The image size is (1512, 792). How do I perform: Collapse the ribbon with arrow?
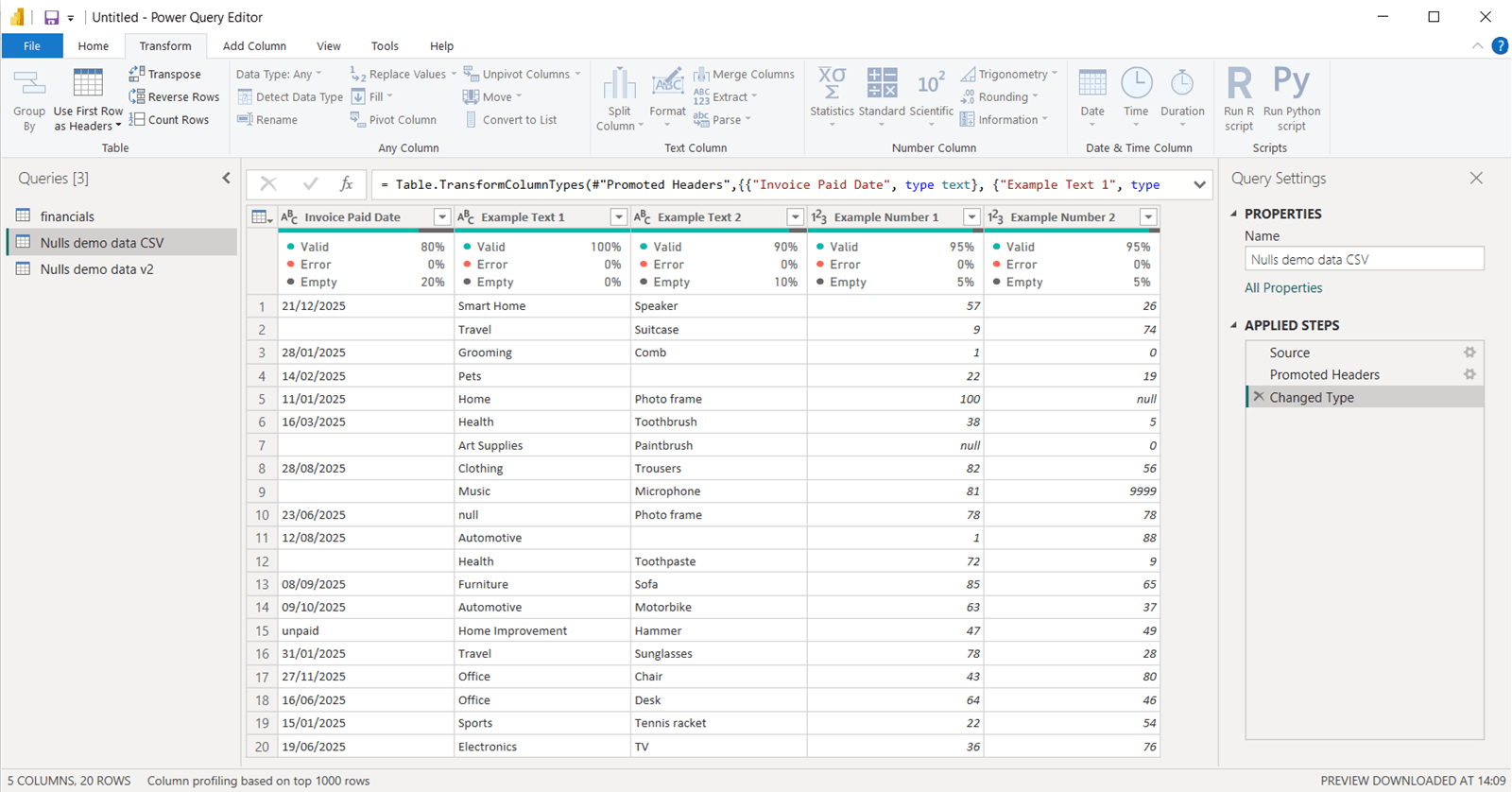coord(1477,45)
